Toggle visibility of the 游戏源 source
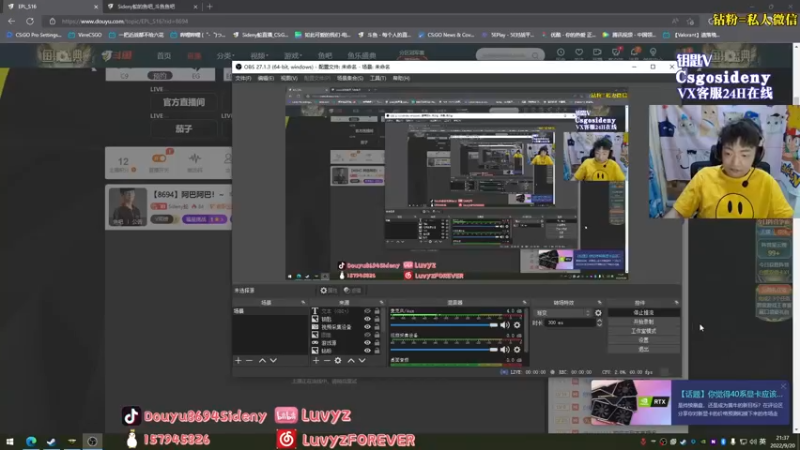Image resolution: width=800 pixels, height=450 pixels. pos(367,343)
